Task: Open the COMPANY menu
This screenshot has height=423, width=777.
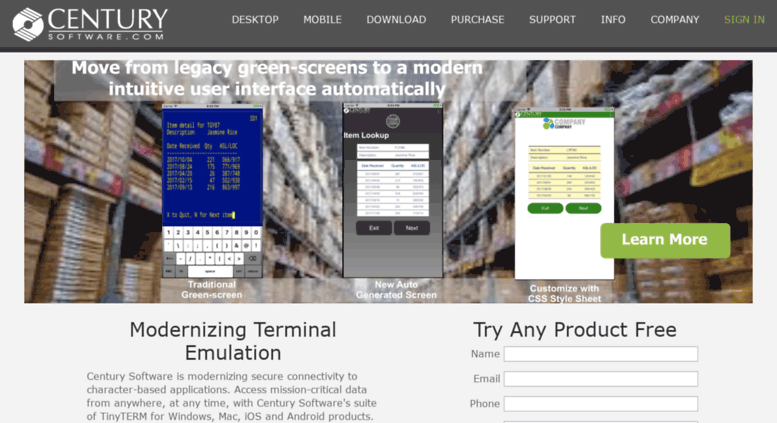Action: [x=675, y=20]
